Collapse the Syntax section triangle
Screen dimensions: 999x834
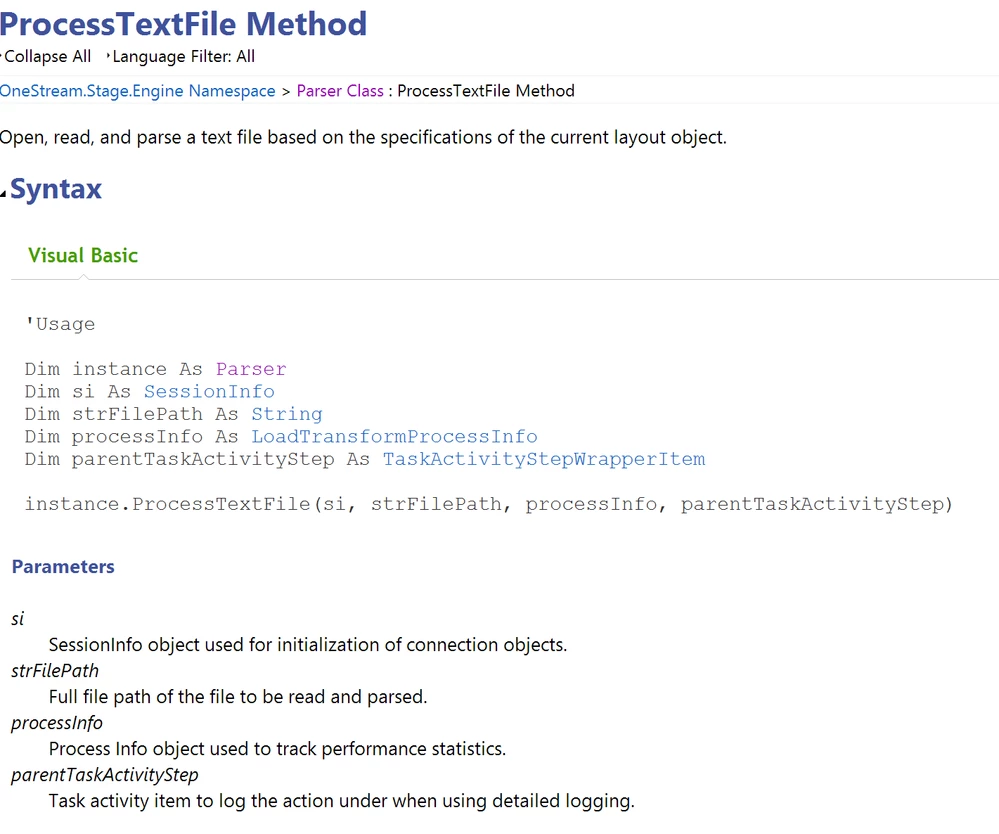coord(3,194)
